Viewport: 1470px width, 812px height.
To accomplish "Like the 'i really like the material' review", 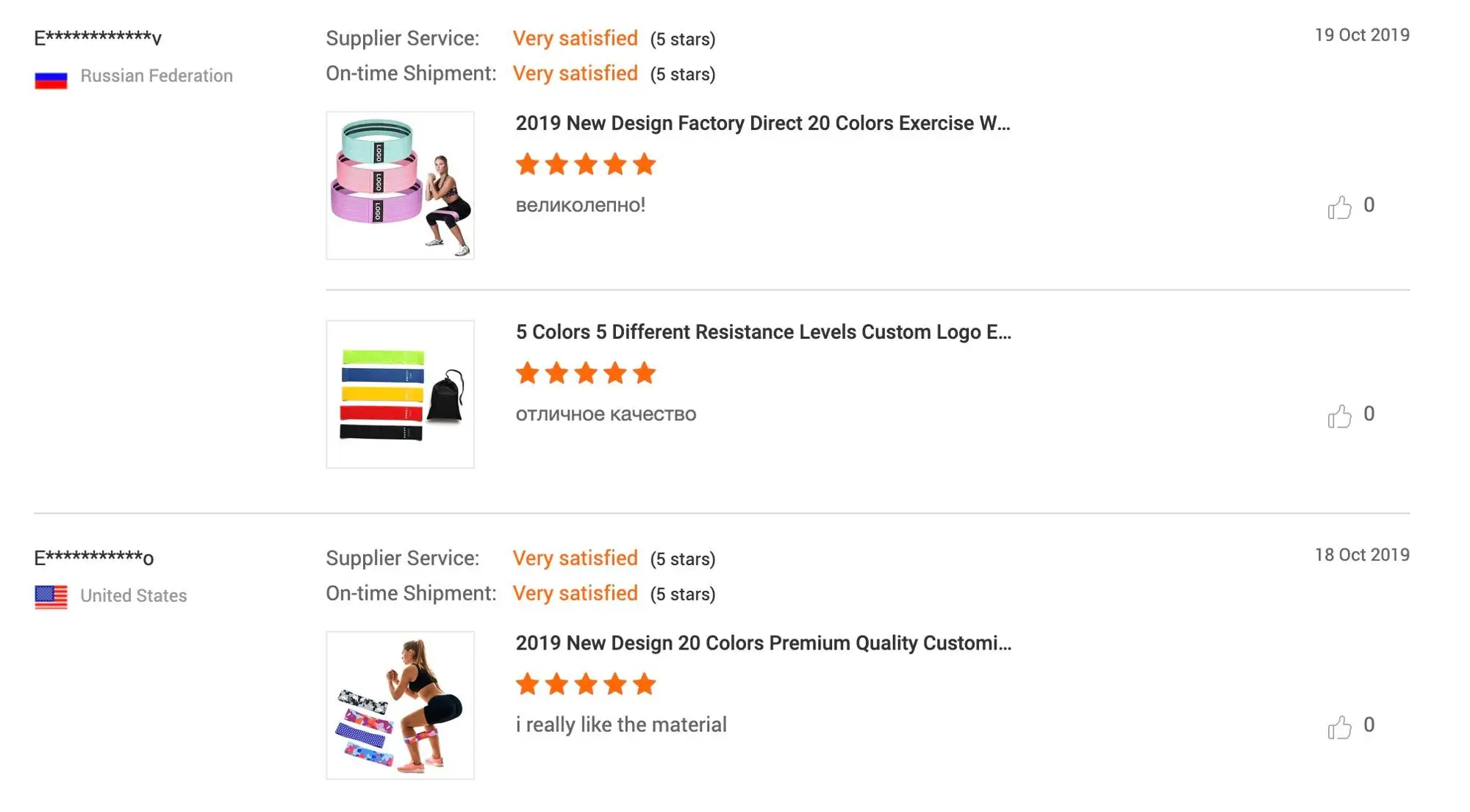I will click(1339, 727).
